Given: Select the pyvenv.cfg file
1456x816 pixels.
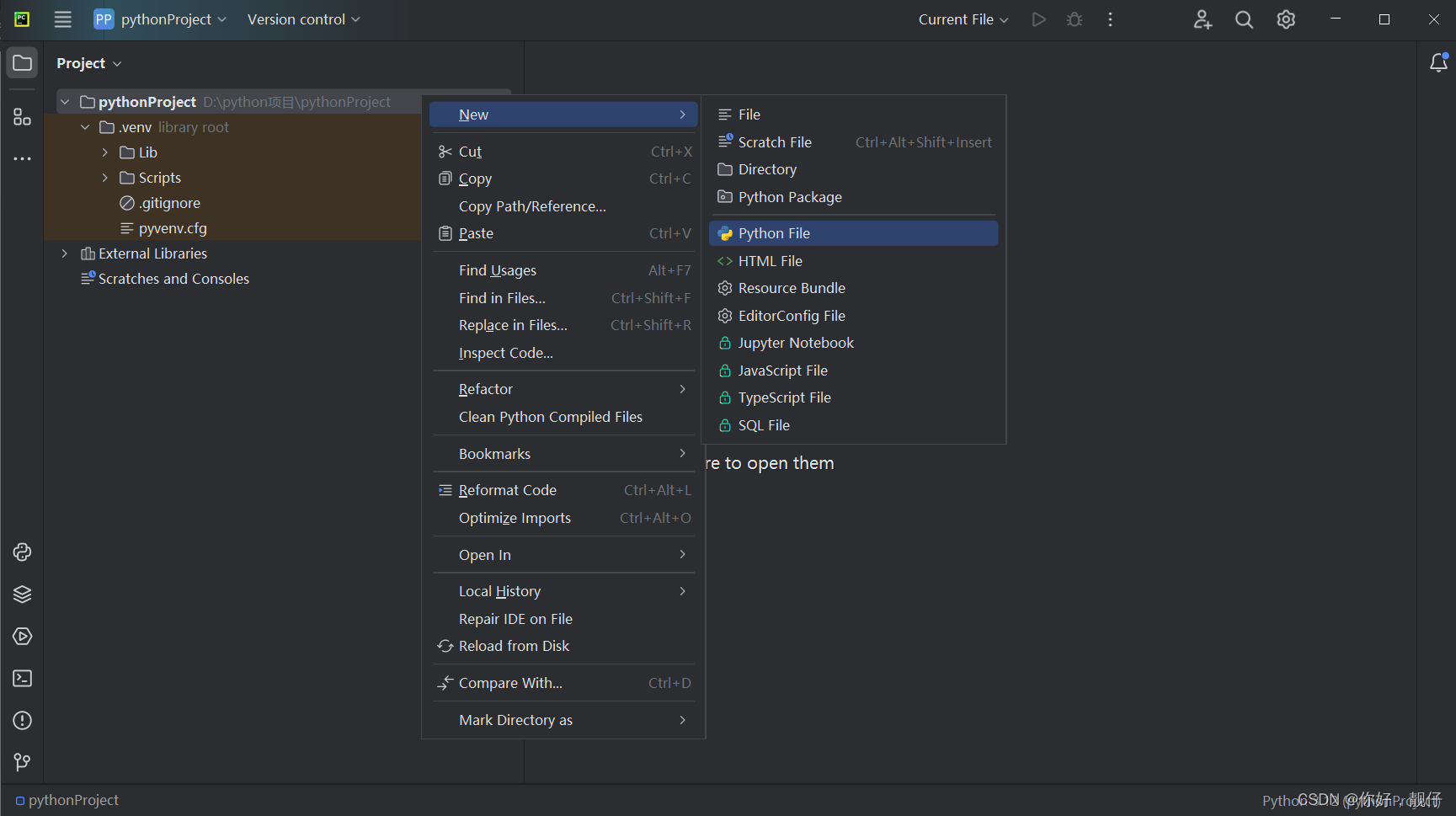Looking at the screenshot, I should [x=163, y=228].
